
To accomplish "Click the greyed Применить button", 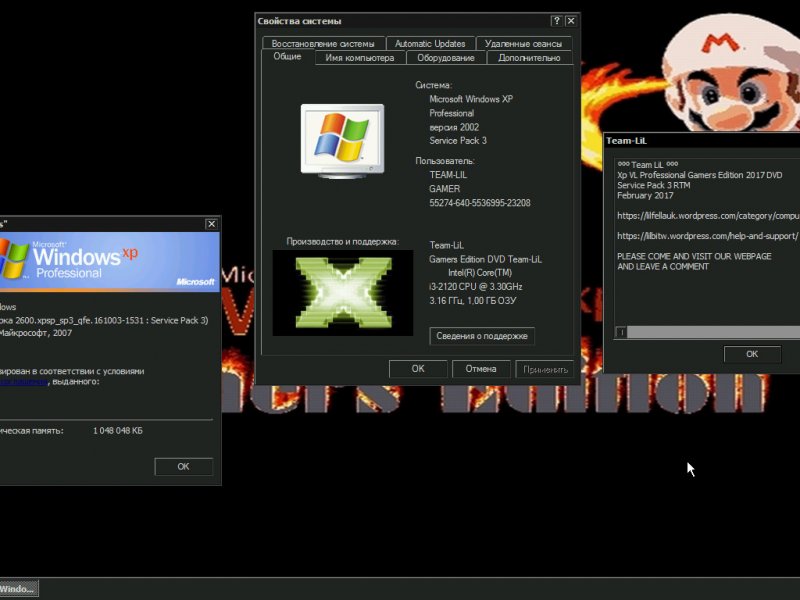I will click(x=545, y=369).
